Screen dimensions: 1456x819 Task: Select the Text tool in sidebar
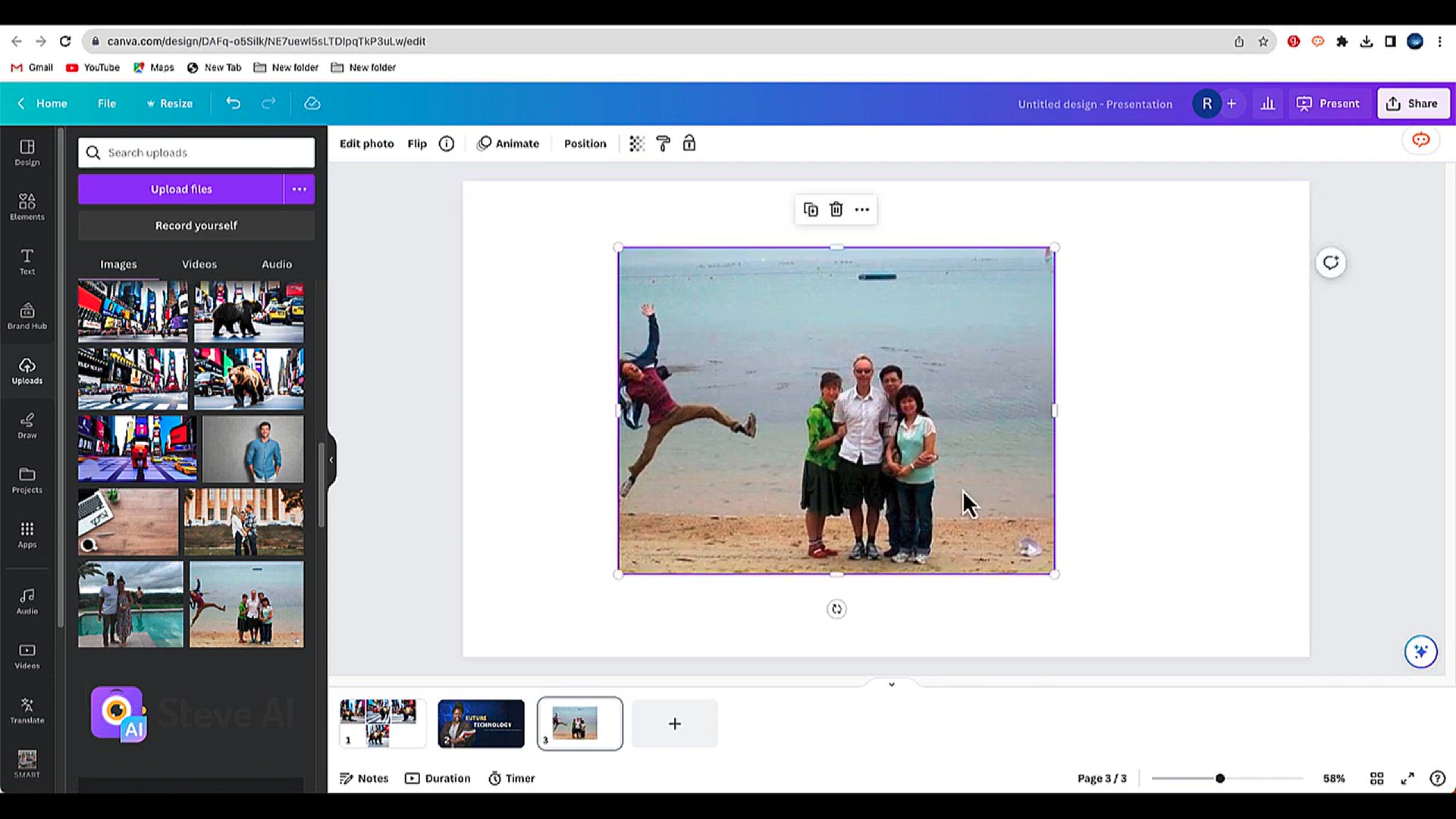tap(27, 262)
